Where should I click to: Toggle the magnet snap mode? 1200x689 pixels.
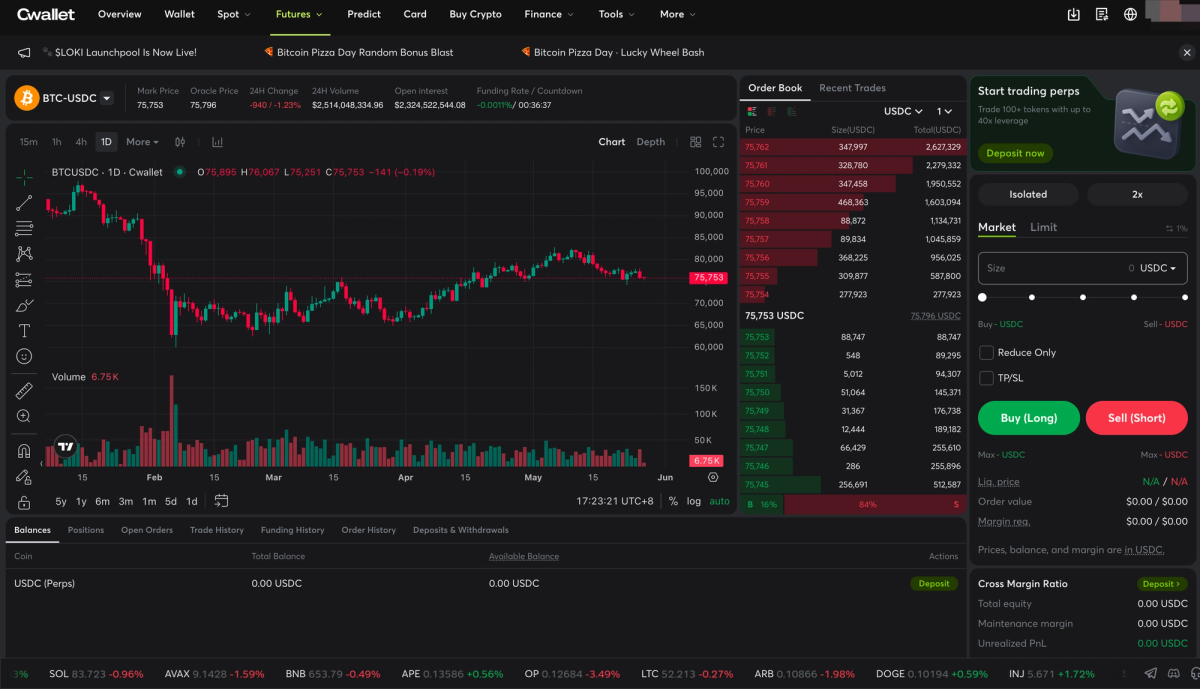(24, 451)
